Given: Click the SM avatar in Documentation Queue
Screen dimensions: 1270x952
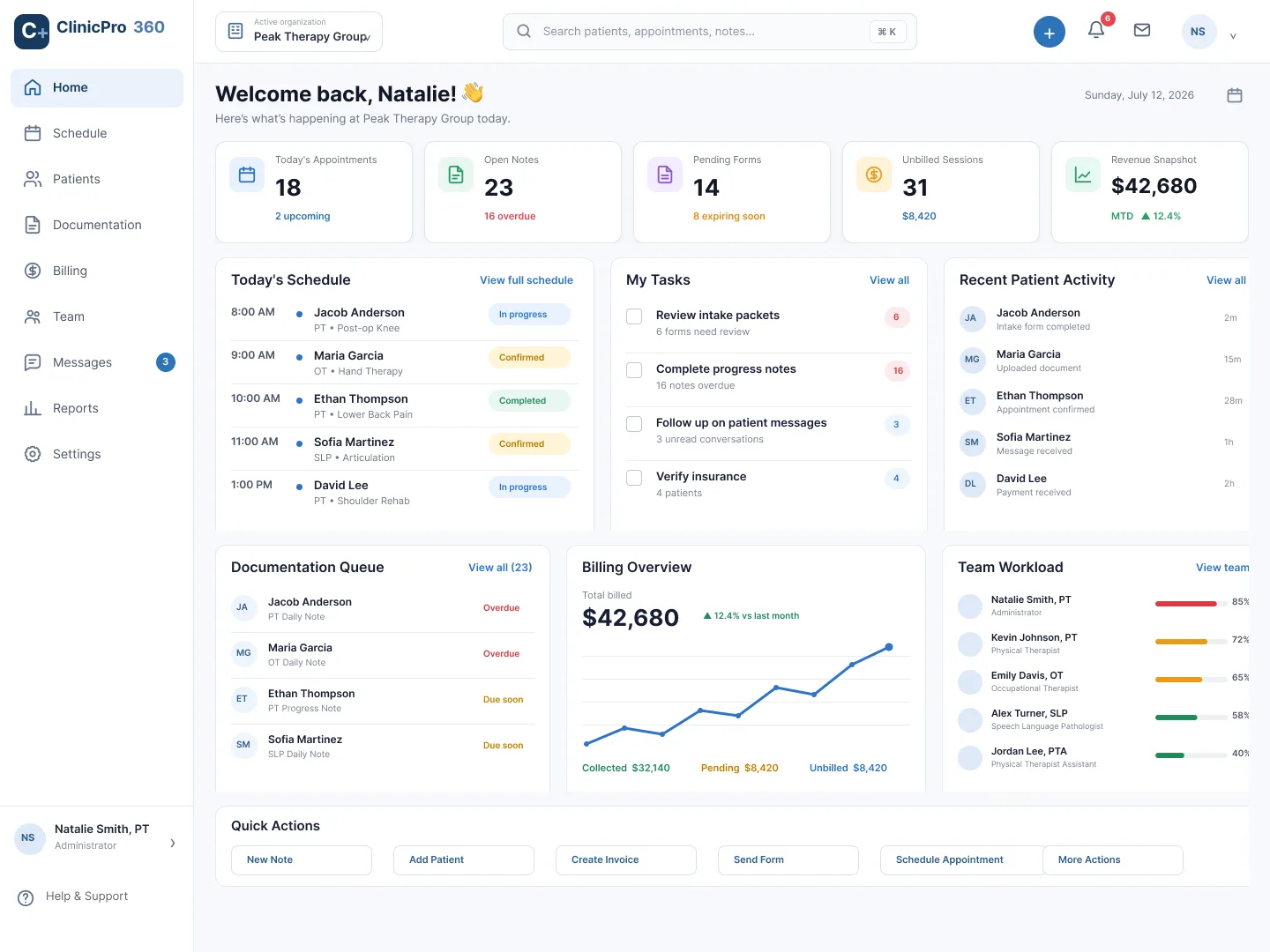Looking at the screenshot, I should click(x=243, y=745).
